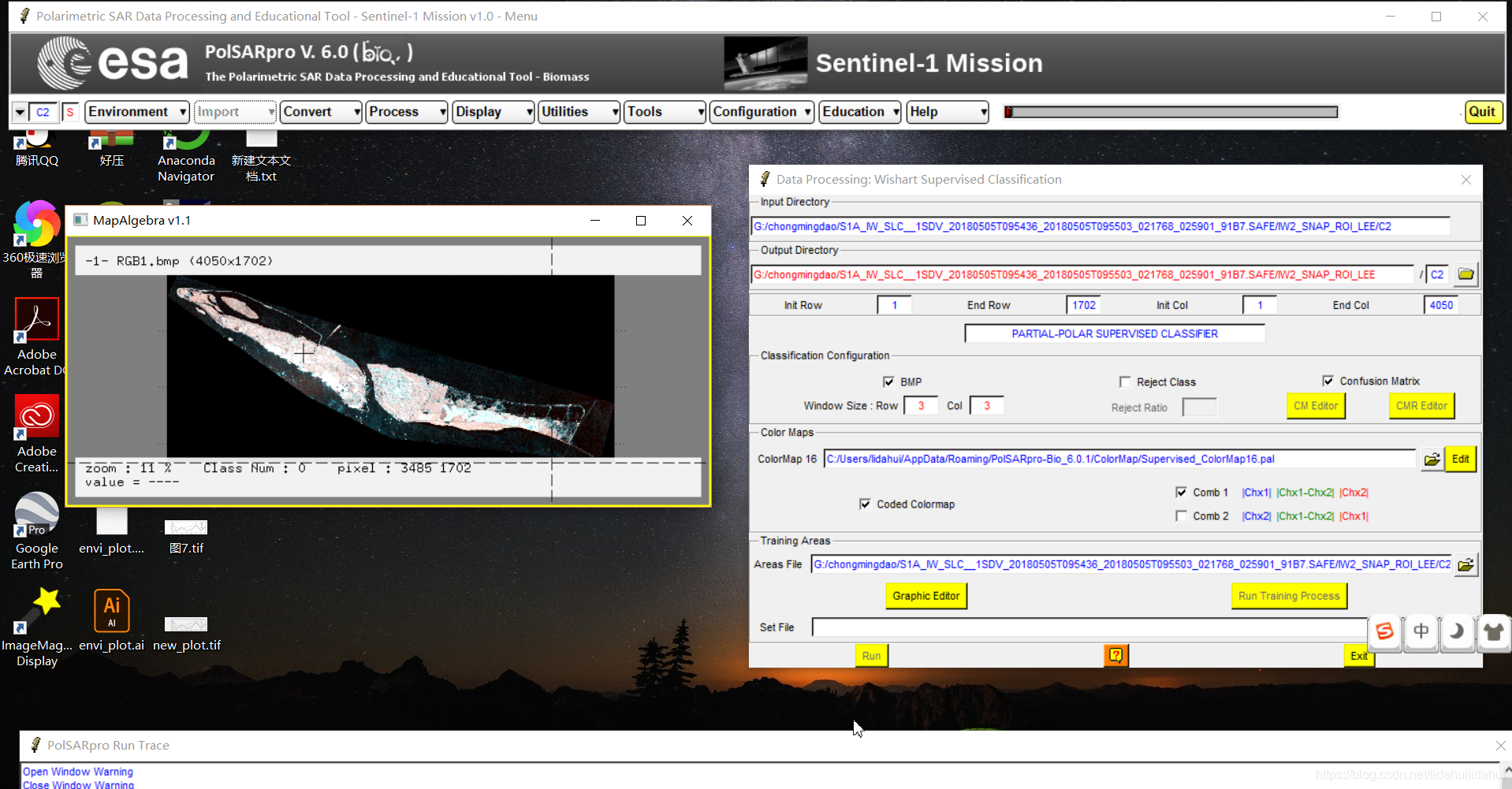Launch the Graphic Editor

[925, 596]
